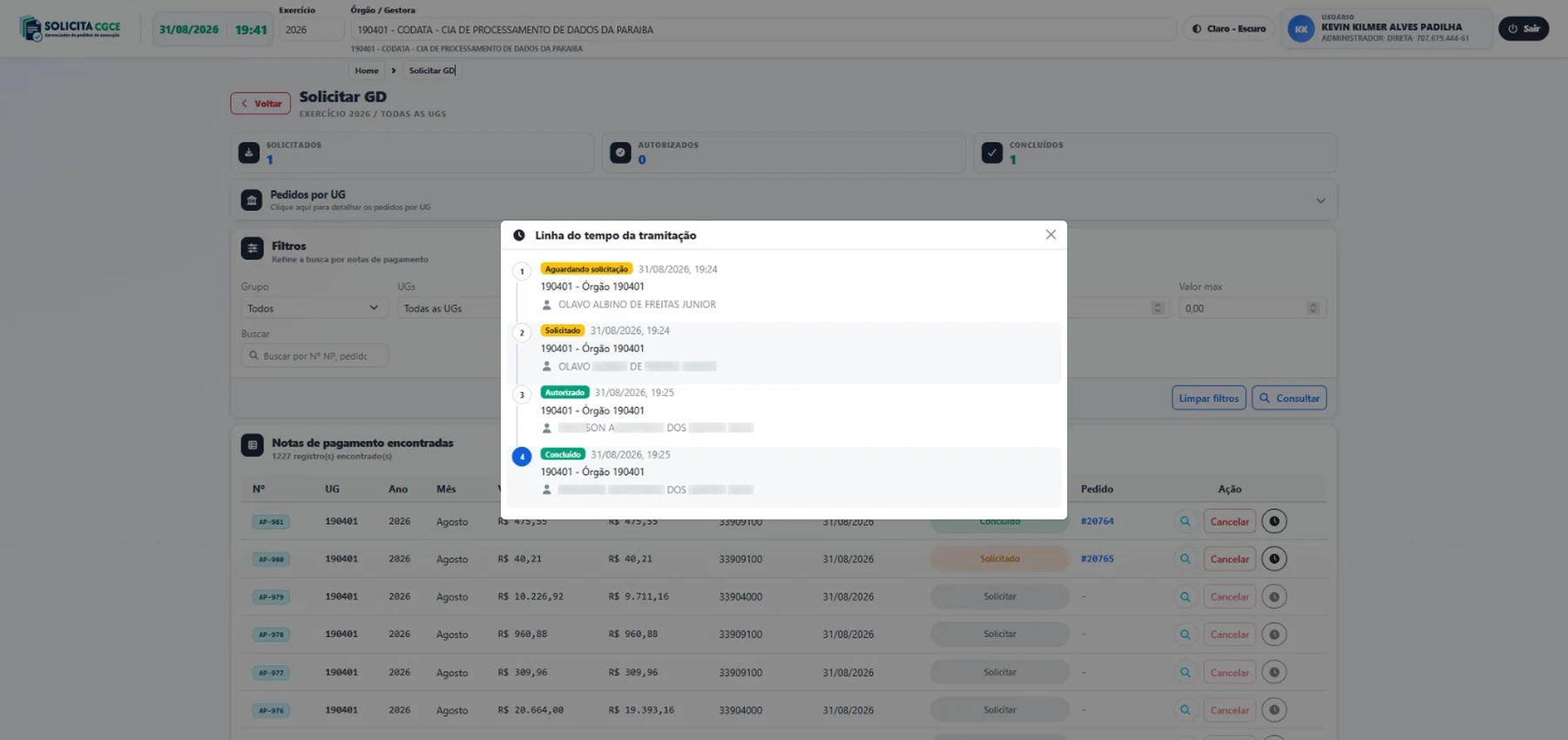Screen dimensions: 1568x740
Task: Click the Solicita CGCE logo
Action: tap(70, 29)
